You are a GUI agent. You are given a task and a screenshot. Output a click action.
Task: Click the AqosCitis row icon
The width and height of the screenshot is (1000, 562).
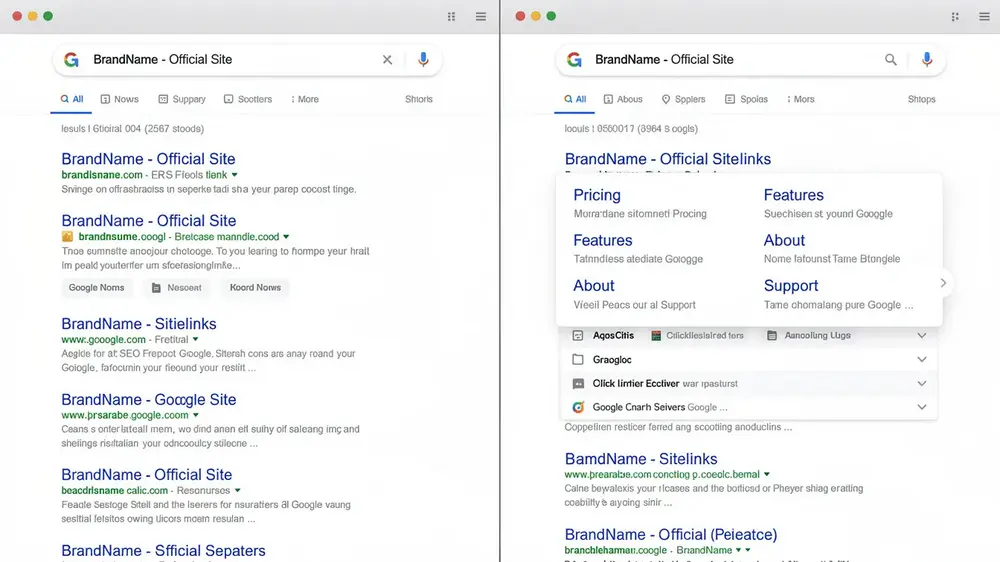point(578,336)
